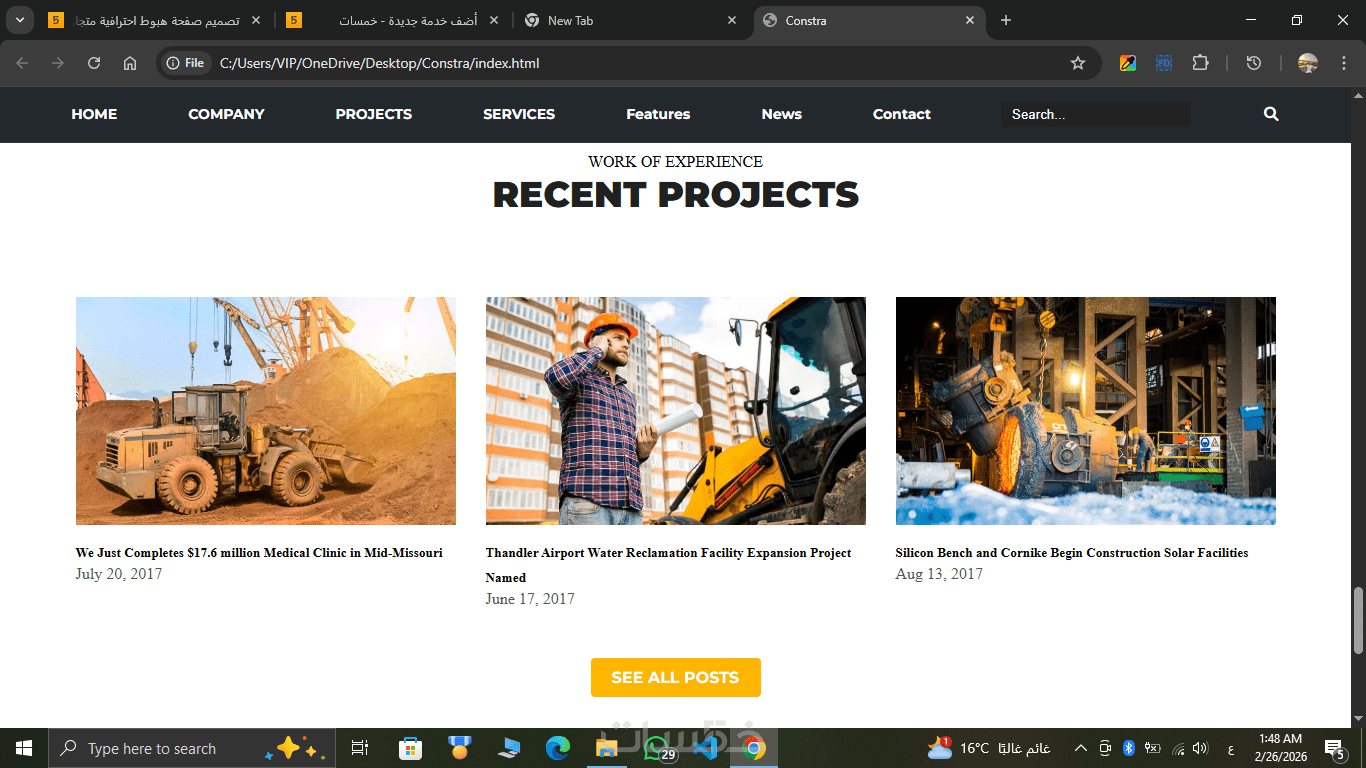Open the Chrome profile avatar

point(1307,63)
